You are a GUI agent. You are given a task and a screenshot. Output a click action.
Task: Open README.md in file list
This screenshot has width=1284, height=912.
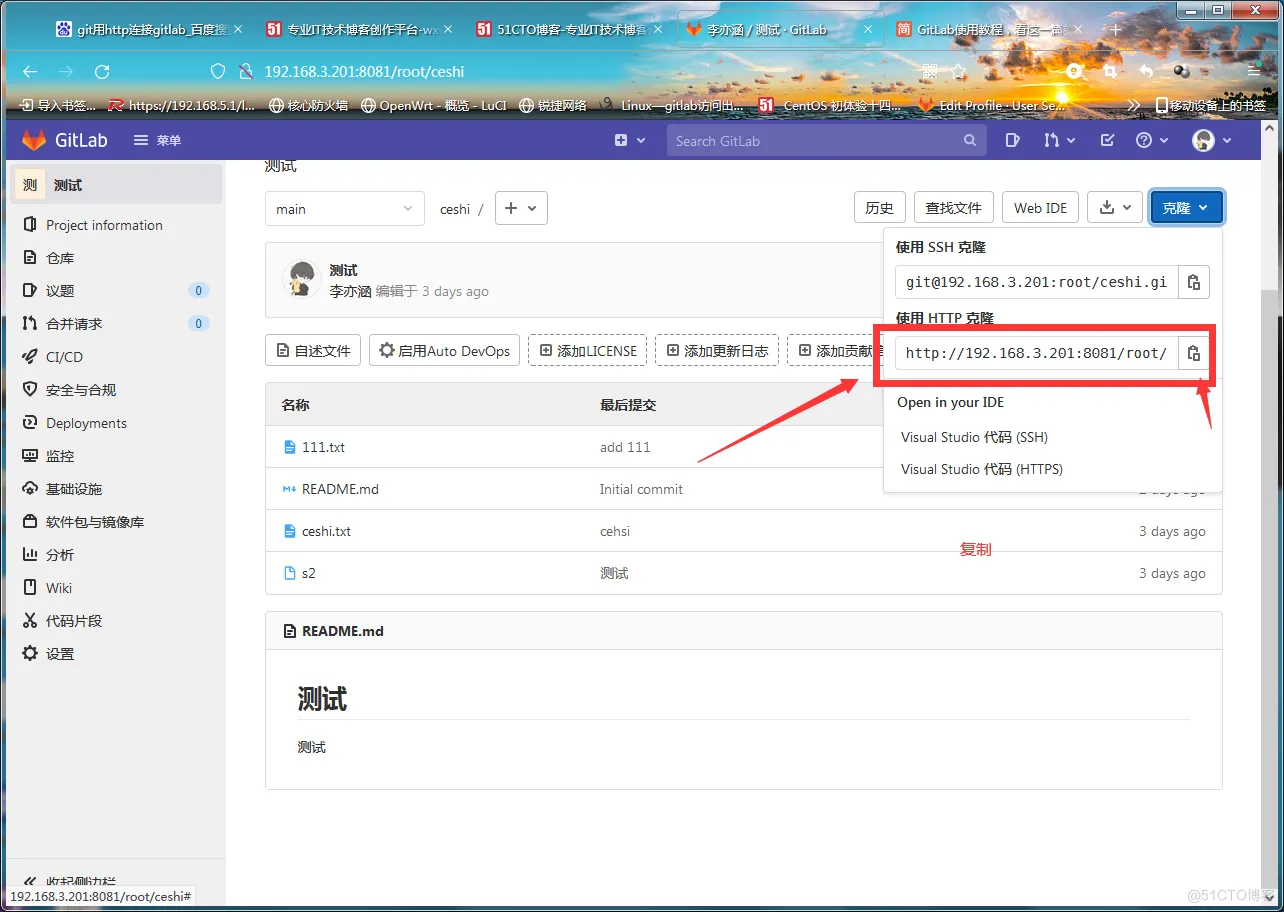[x=340, y=489]
